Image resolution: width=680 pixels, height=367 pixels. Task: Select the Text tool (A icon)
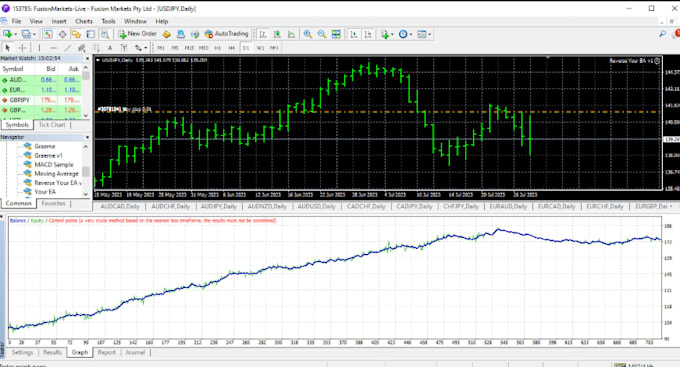[x=110, y=48]
